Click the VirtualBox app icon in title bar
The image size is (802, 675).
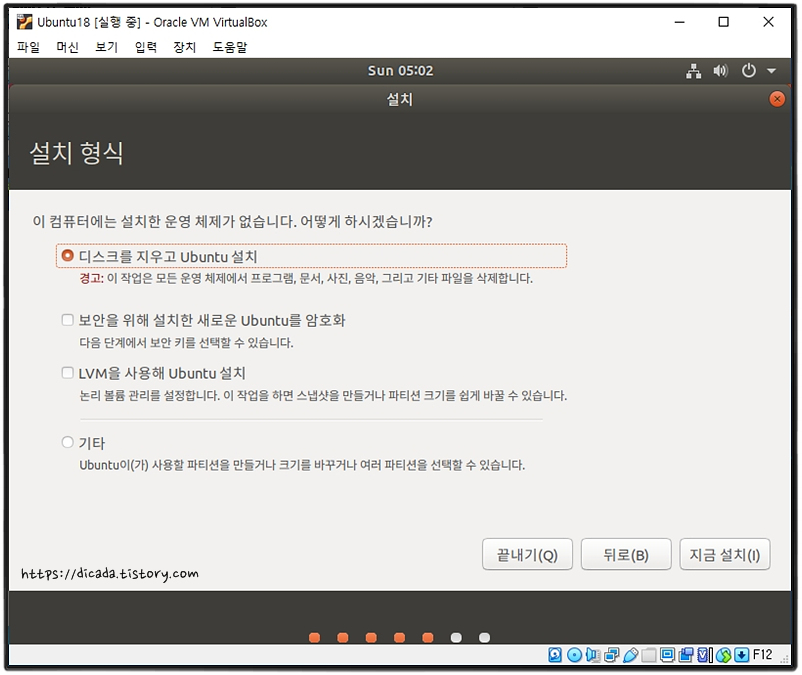24,22
